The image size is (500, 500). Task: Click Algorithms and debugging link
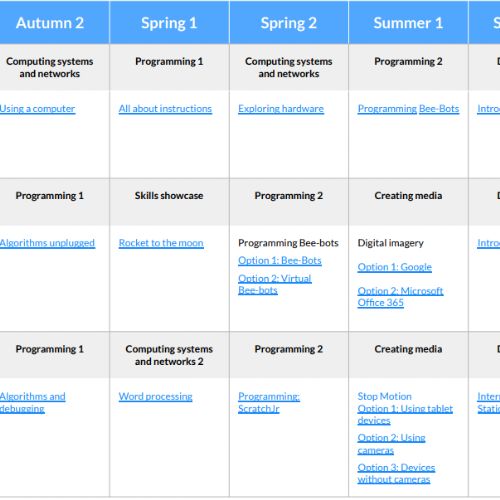[x=33, y=402]
